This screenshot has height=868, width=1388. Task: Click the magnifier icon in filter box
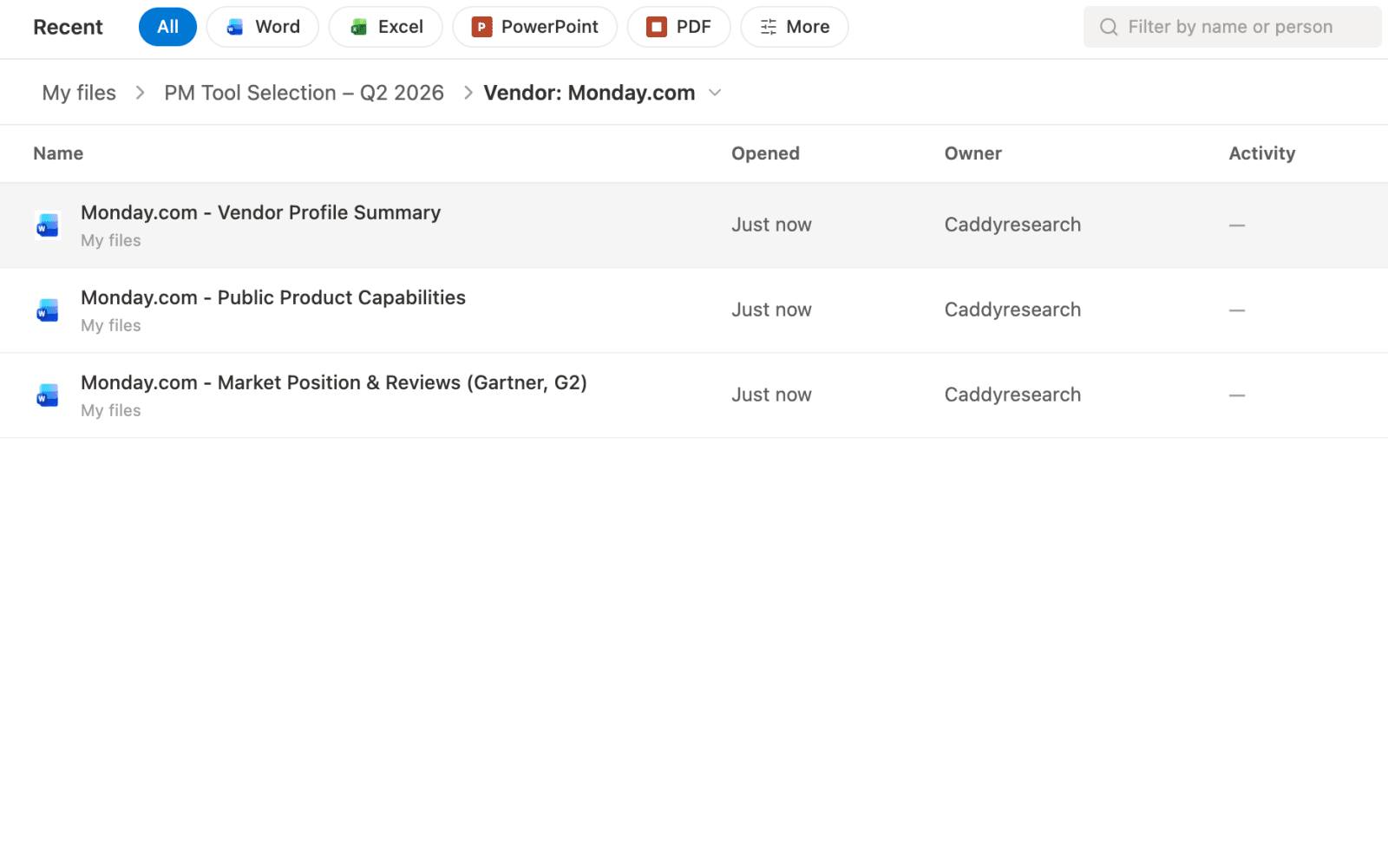[x=1109, y=27]
